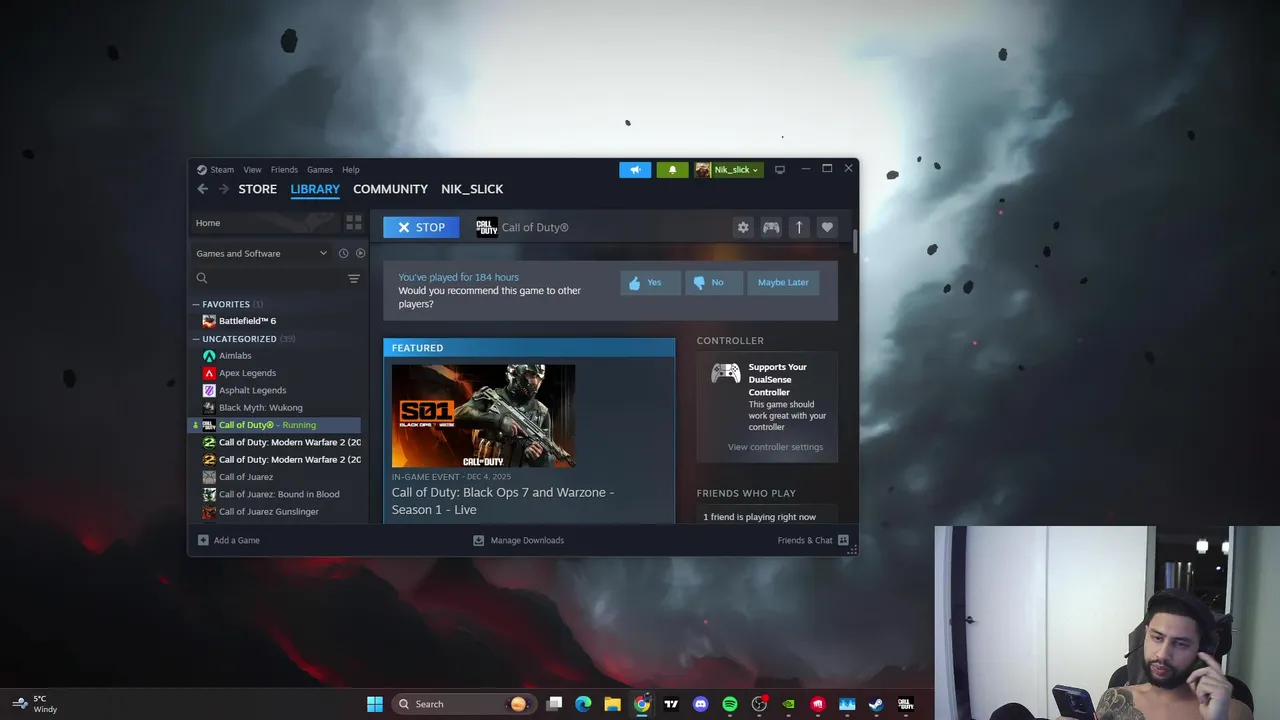Sort library by recent activity clock icon

343,253
